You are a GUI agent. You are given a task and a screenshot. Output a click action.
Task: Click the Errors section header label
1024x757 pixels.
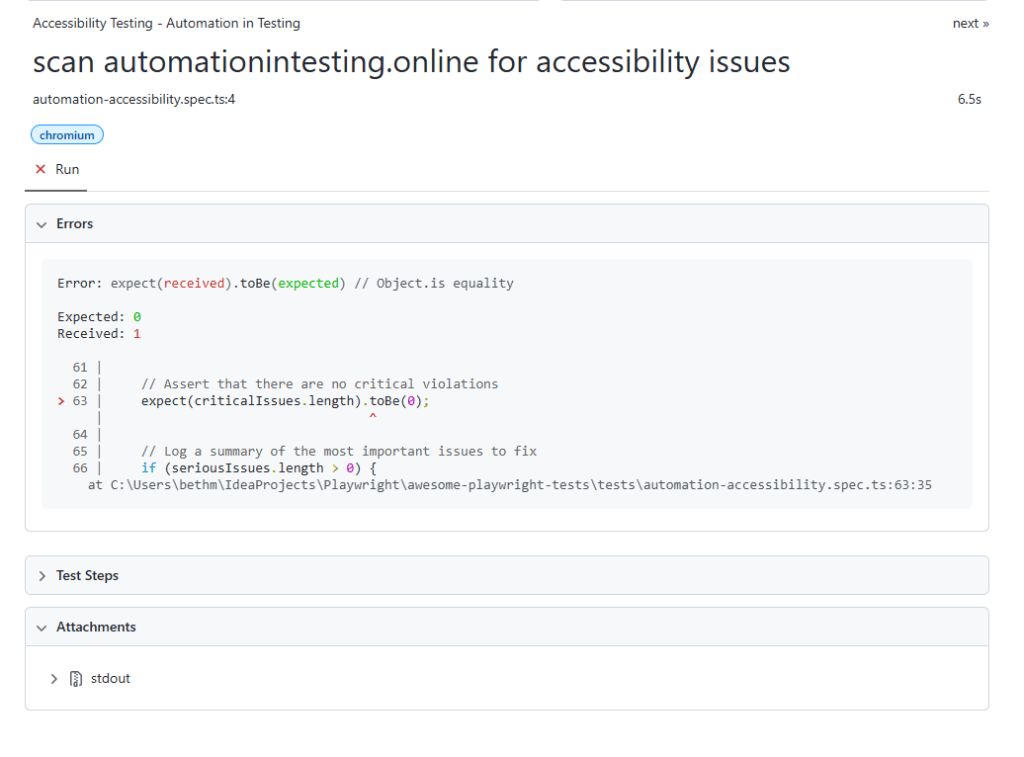[75, 224]
